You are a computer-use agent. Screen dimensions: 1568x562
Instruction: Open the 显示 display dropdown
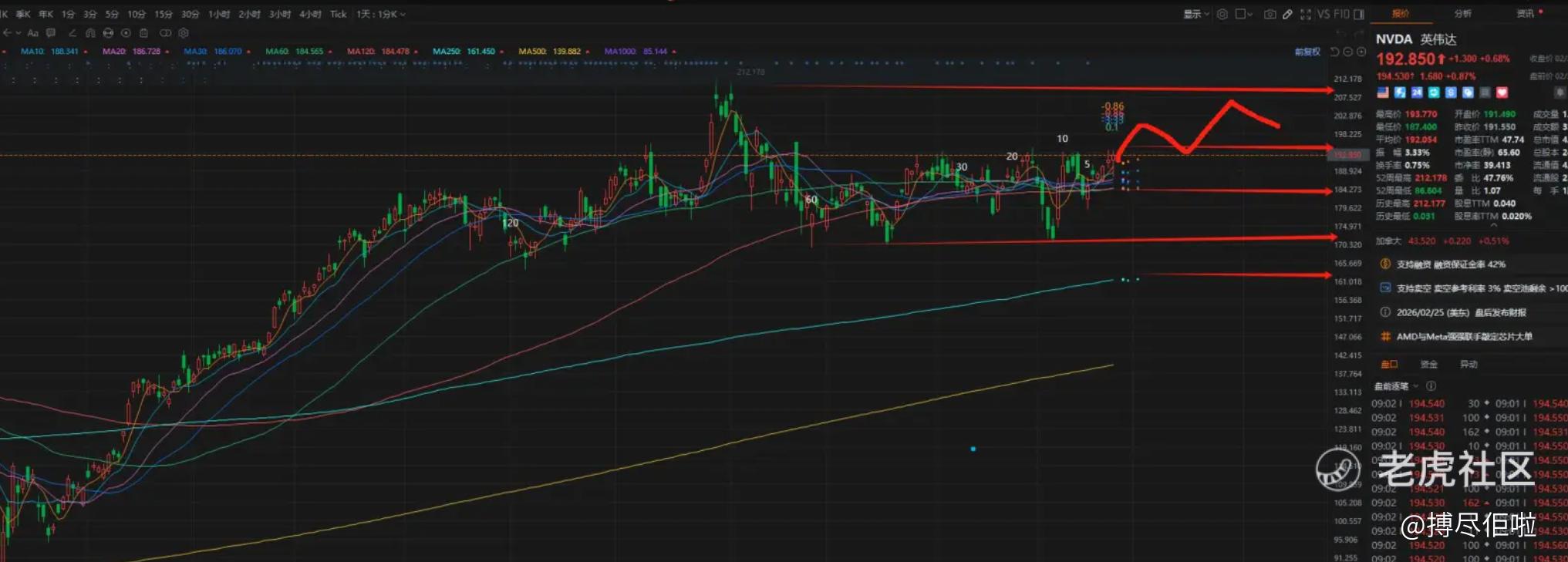[1196, 14]
